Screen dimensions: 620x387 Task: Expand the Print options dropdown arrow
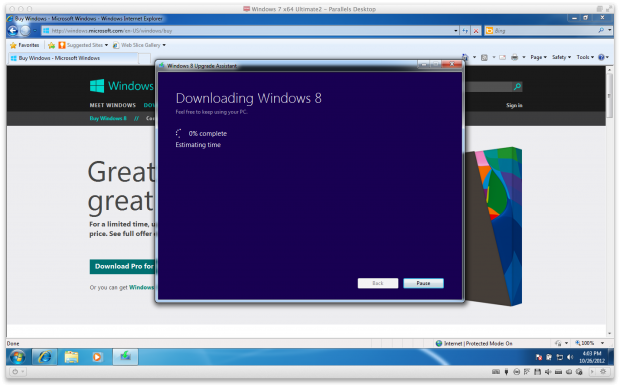[x=524, y=57]
